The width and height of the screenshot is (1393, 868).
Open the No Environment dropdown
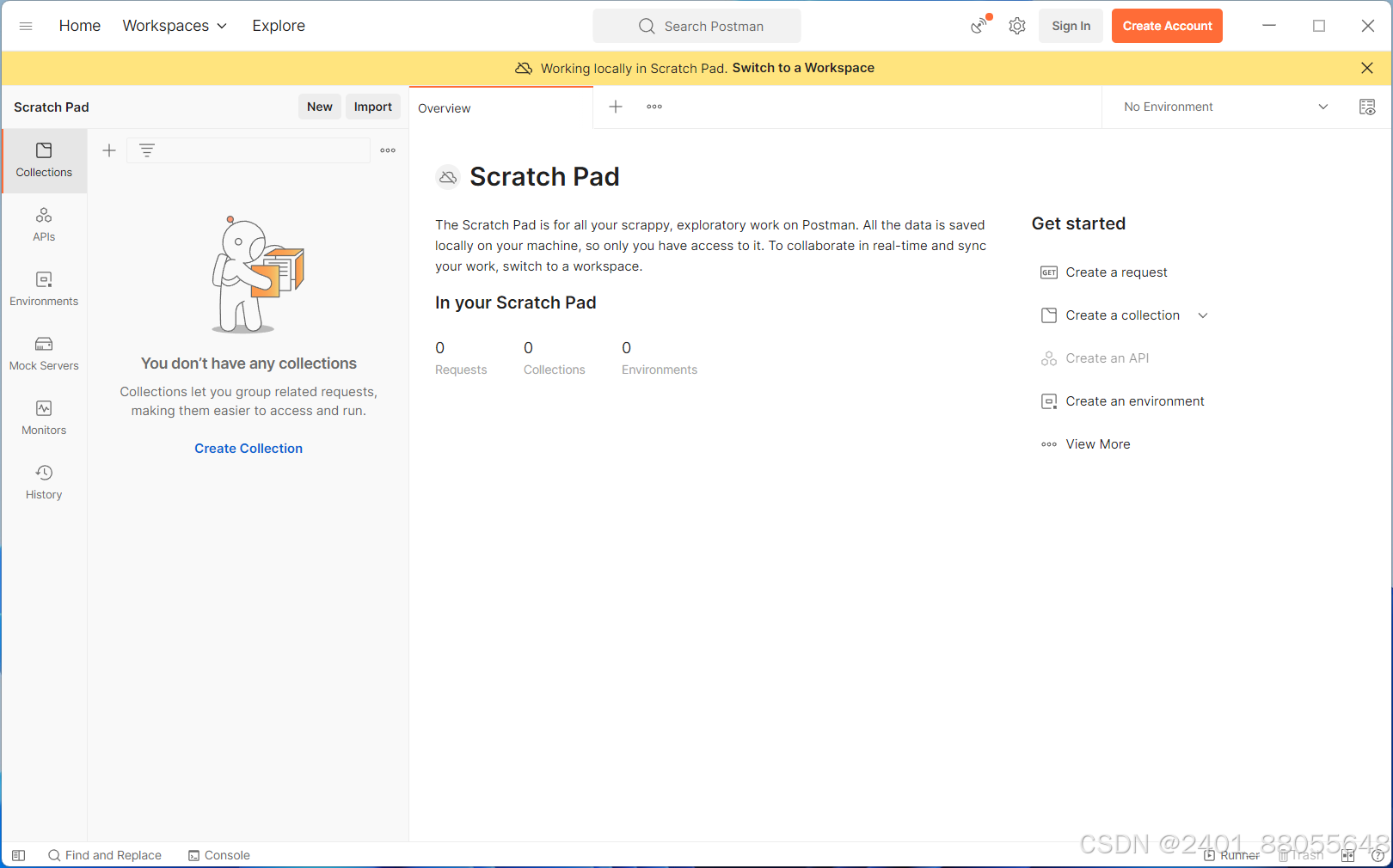click(x=1225, y=107)
